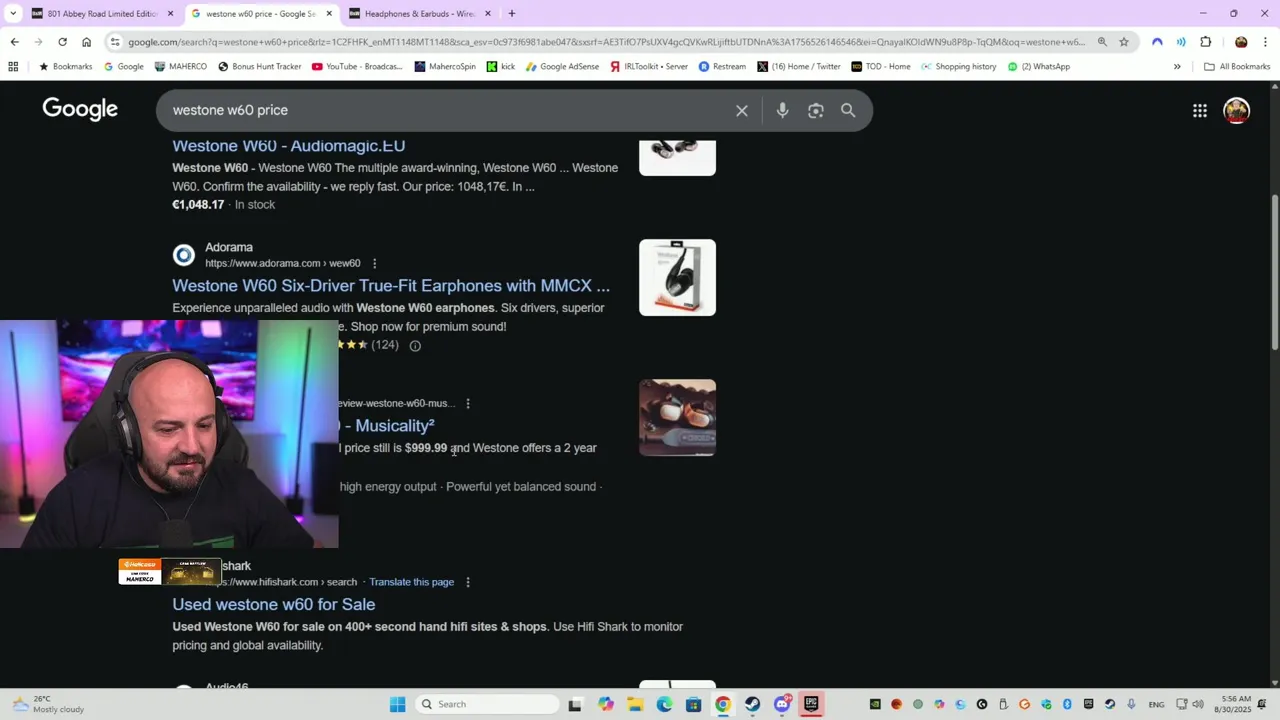Reload the current page
The image size is (1280, 720).
point(62,42)
